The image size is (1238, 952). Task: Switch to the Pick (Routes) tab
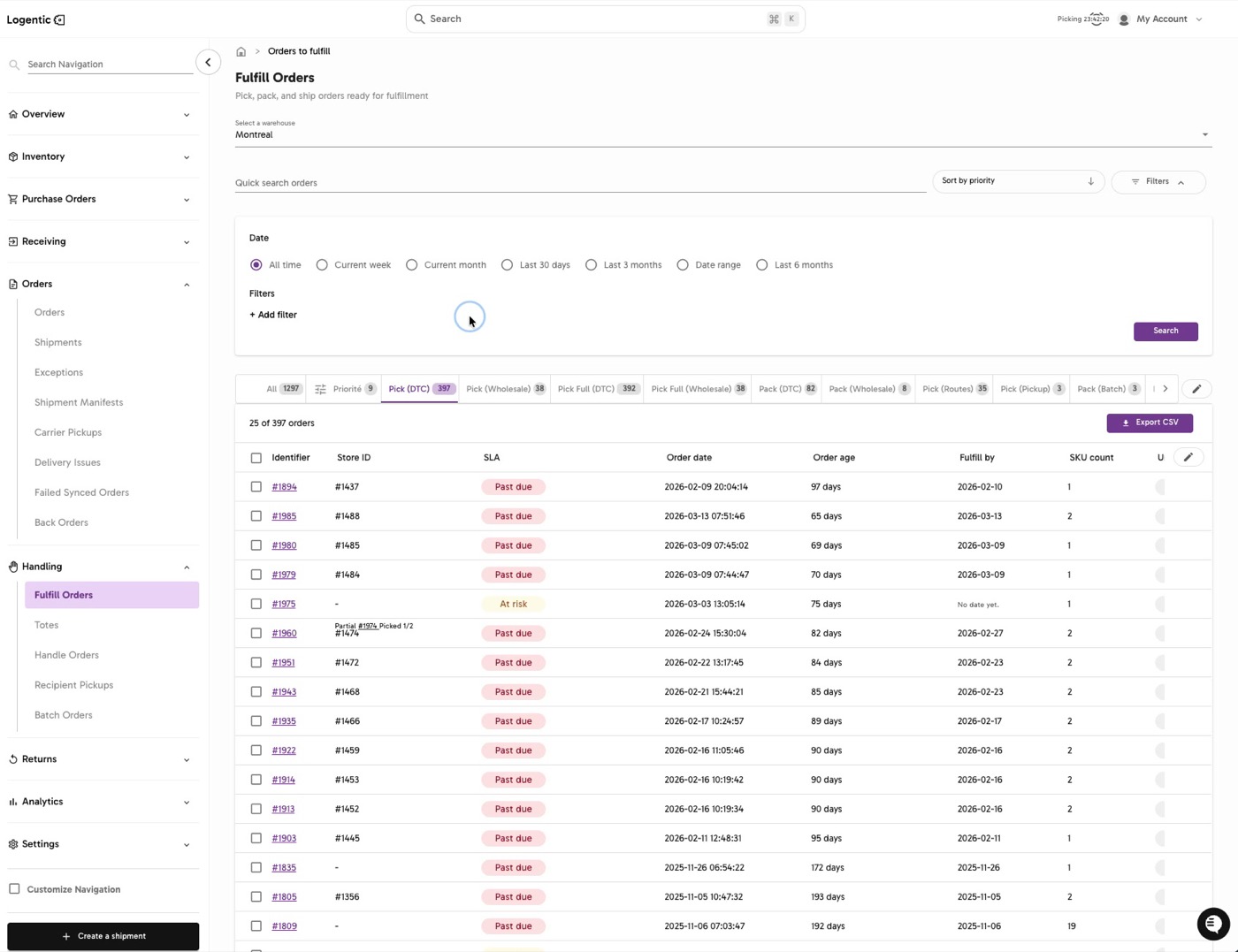click(955, 389)
